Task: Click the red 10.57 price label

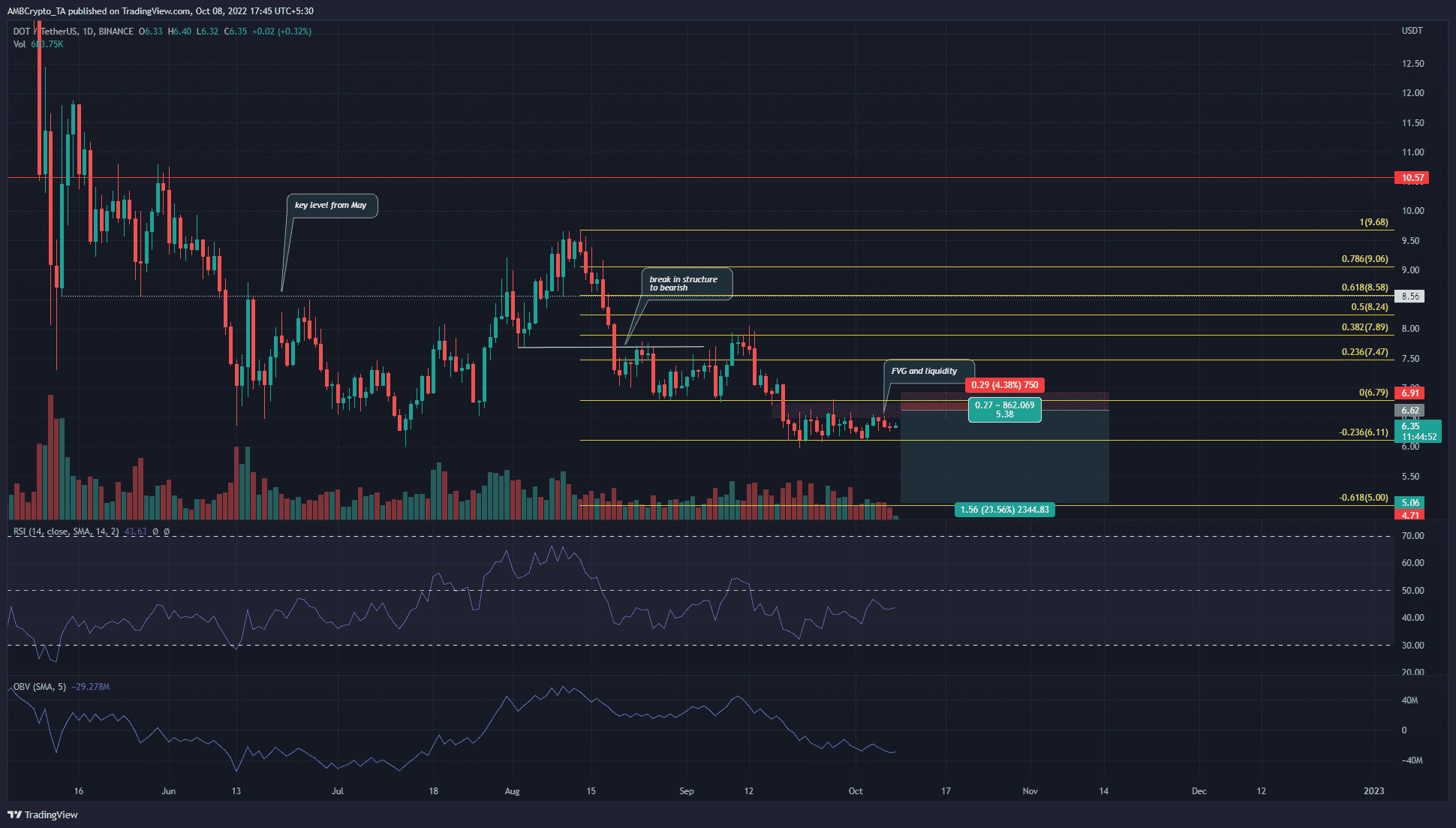Action: click(x=1411, y=178)
